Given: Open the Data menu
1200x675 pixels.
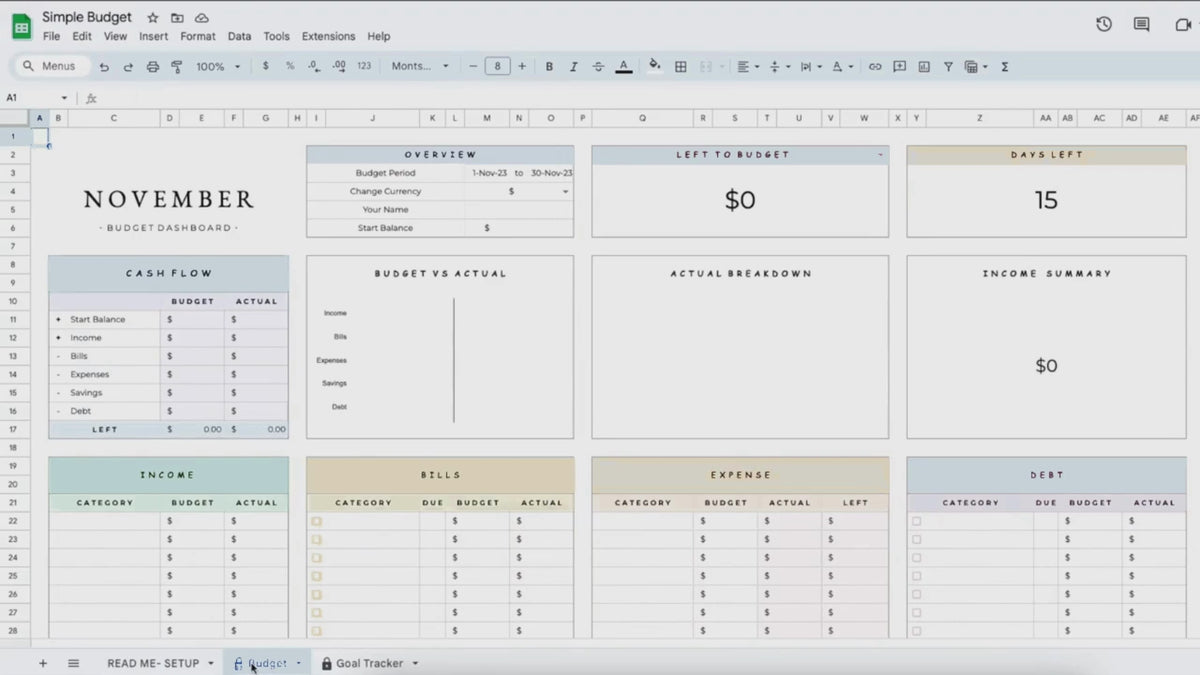Looking at the screenshot, I should (239, 36).
